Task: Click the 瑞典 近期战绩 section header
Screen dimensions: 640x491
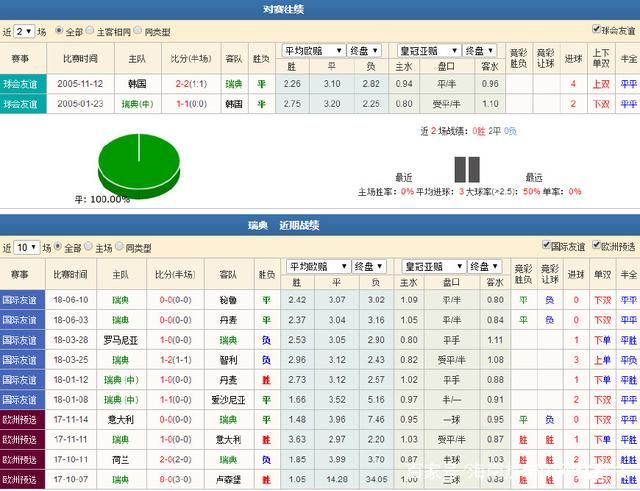Action: coord(320,226)
